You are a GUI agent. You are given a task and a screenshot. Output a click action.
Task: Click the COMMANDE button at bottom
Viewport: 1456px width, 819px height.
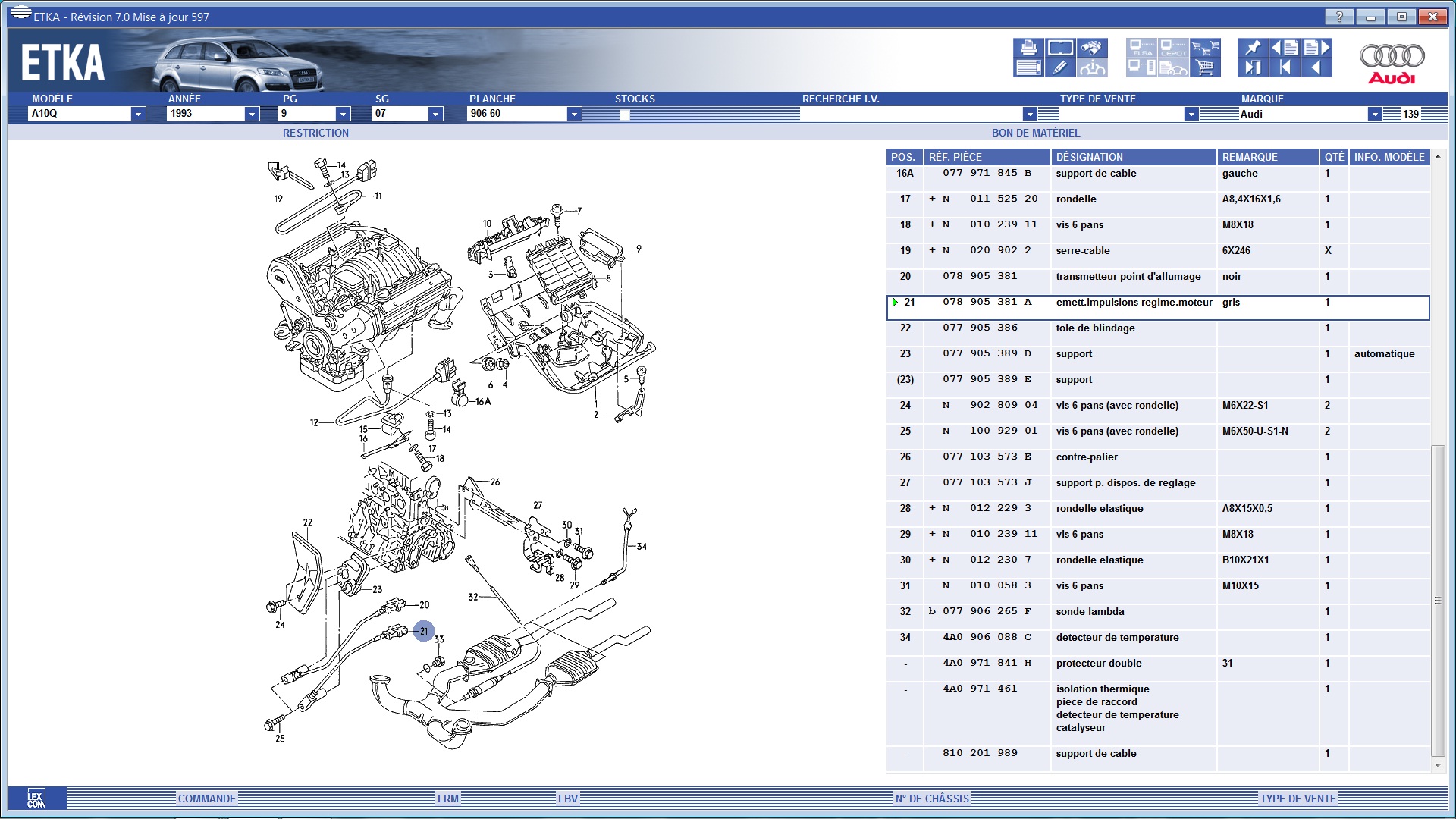point(207,799)
